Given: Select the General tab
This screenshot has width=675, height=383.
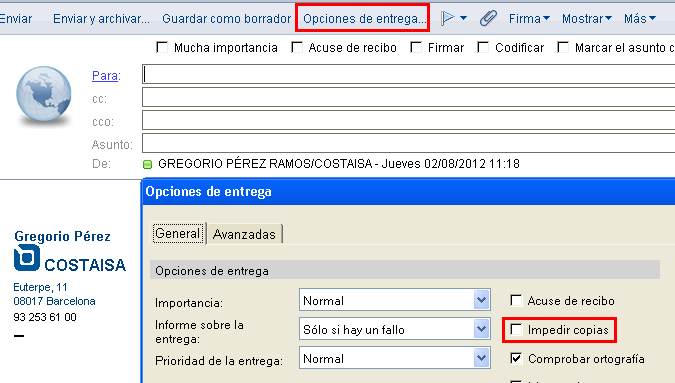Looking at the screenshot, I should tap(178, 233).
